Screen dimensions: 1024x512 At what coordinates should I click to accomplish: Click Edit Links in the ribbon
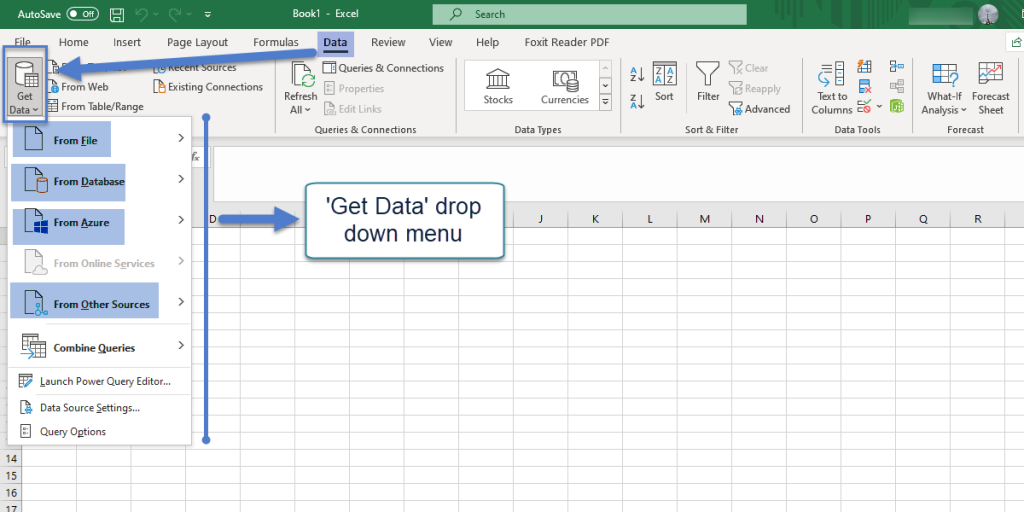(352, 109)
